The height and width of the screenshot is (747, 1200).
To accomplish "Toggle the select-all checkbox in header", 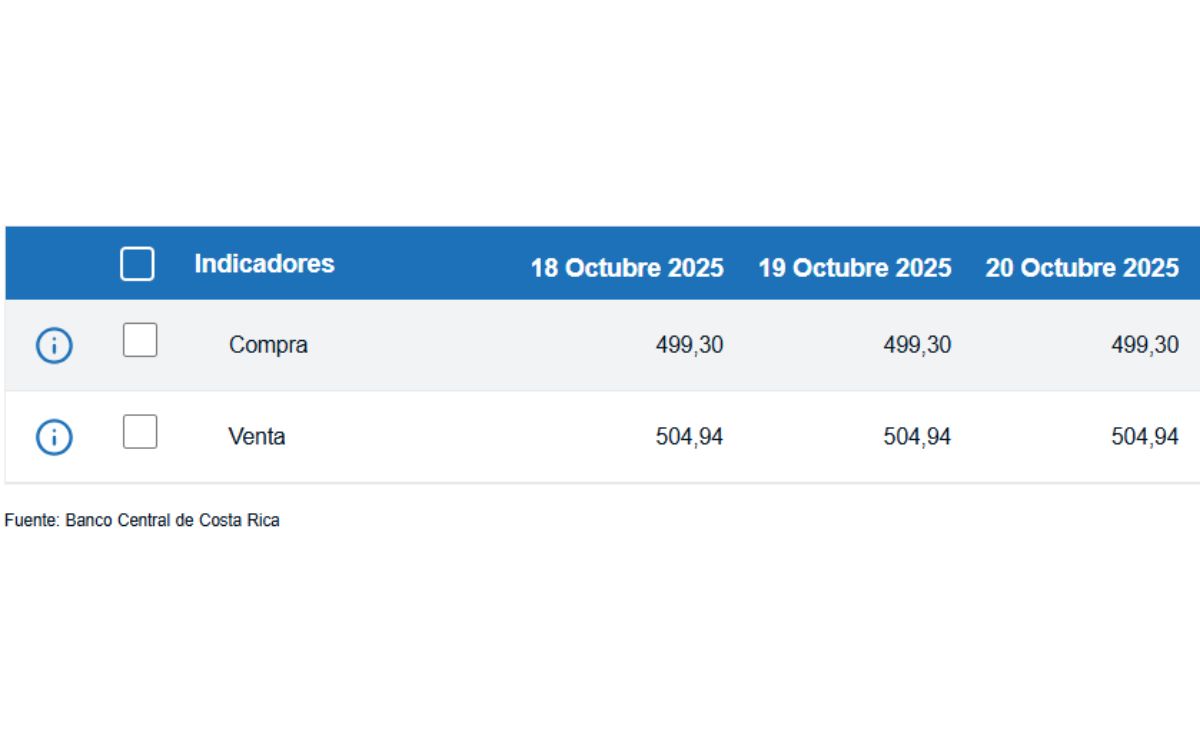I will click(137, 264).
